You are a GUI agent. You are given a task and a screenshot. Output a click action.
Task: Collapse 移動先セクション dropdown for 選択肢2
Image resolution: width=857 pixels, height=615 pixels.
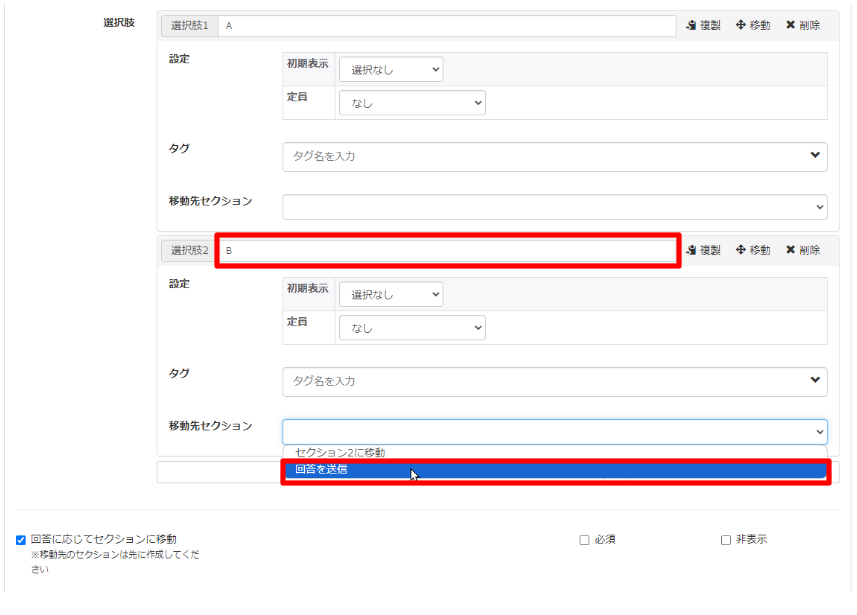pos(555,432)
